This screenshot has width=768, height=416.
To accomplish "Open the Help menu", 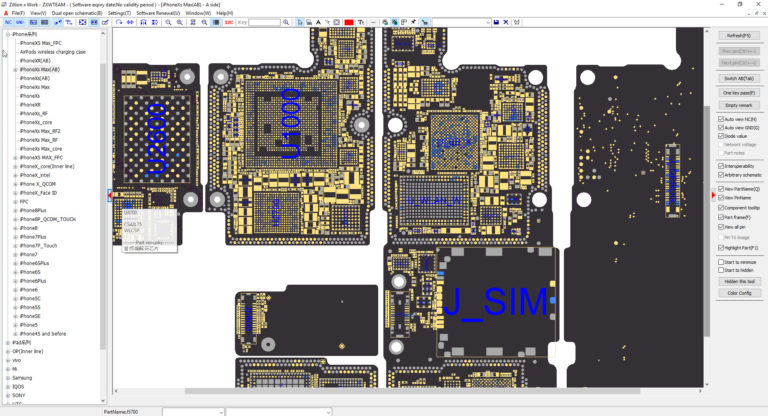I will [225, 13].
